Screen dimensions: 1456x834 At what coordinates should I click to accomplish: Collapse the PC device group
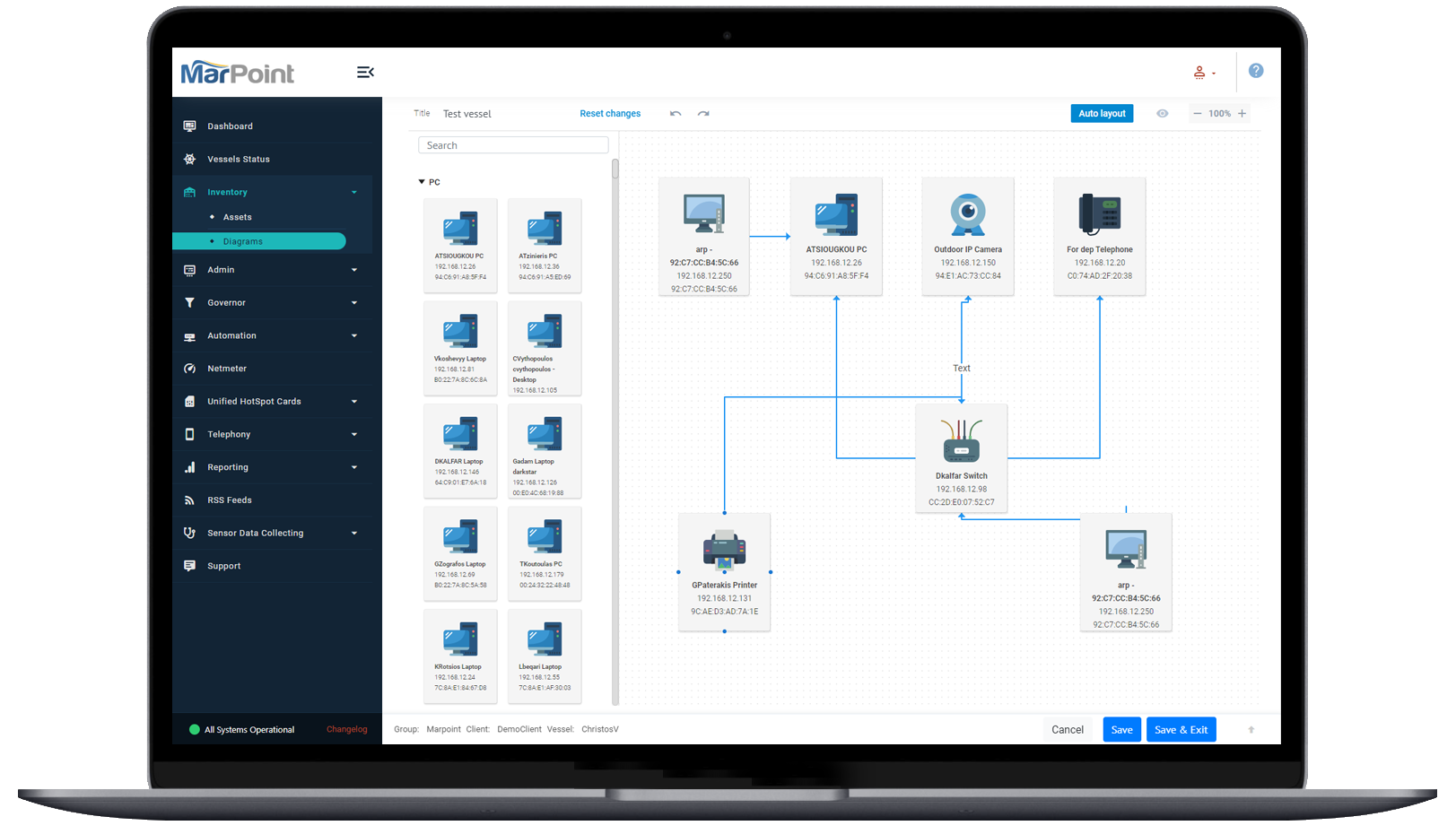point(423,181)
